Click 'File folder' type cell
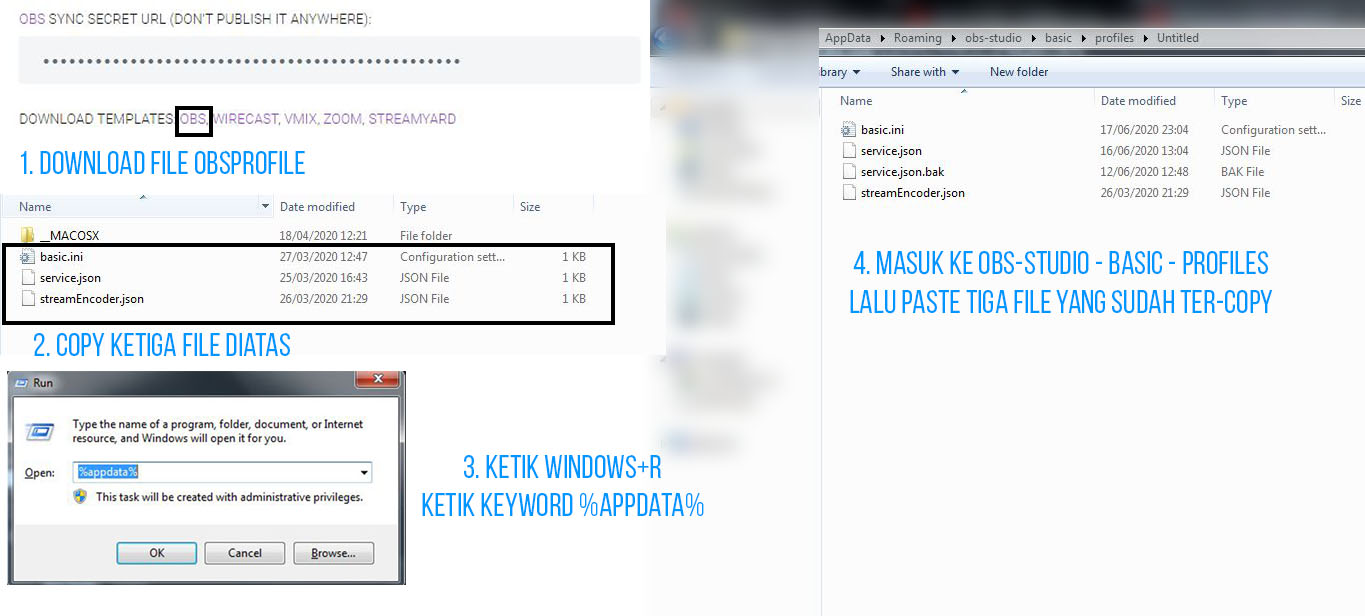Screen dimensions: 1365x616 click(427, 236)
